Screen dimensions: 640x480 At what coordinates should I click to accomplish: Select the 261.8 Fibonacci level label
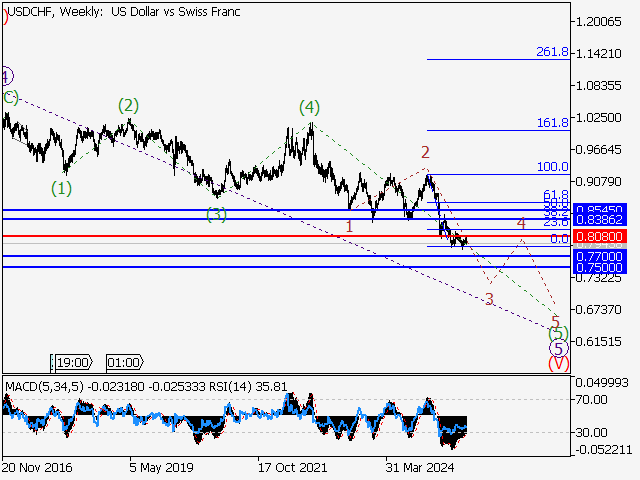[552, 52]
